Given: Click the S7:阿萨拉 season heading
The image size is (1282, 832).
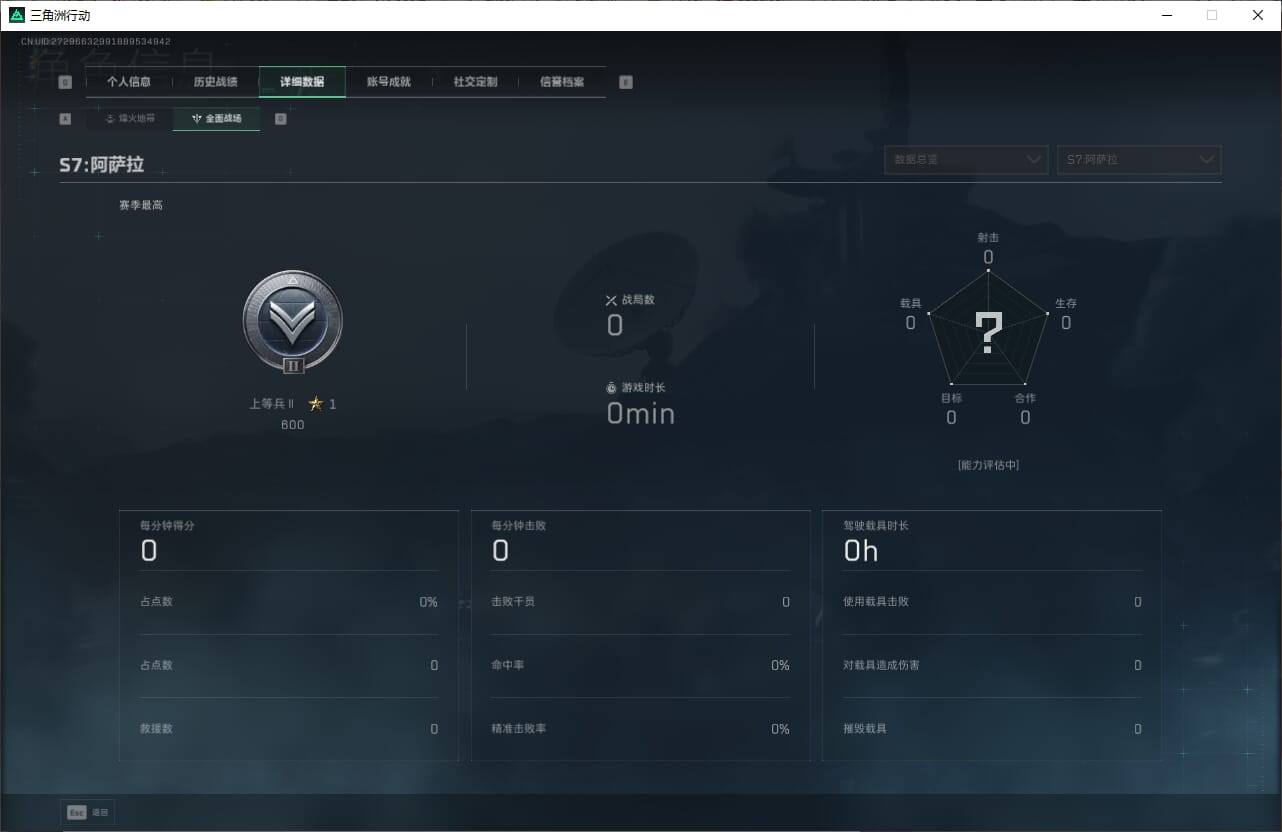Looking at the screenshot, I should 102,165.
